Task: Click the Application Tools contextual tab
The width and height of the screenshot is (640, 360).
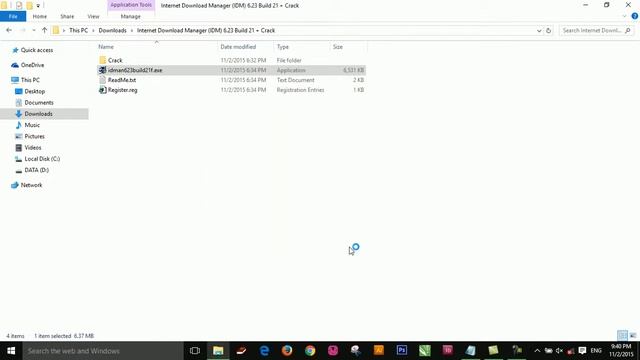Action: click(131, 5)
